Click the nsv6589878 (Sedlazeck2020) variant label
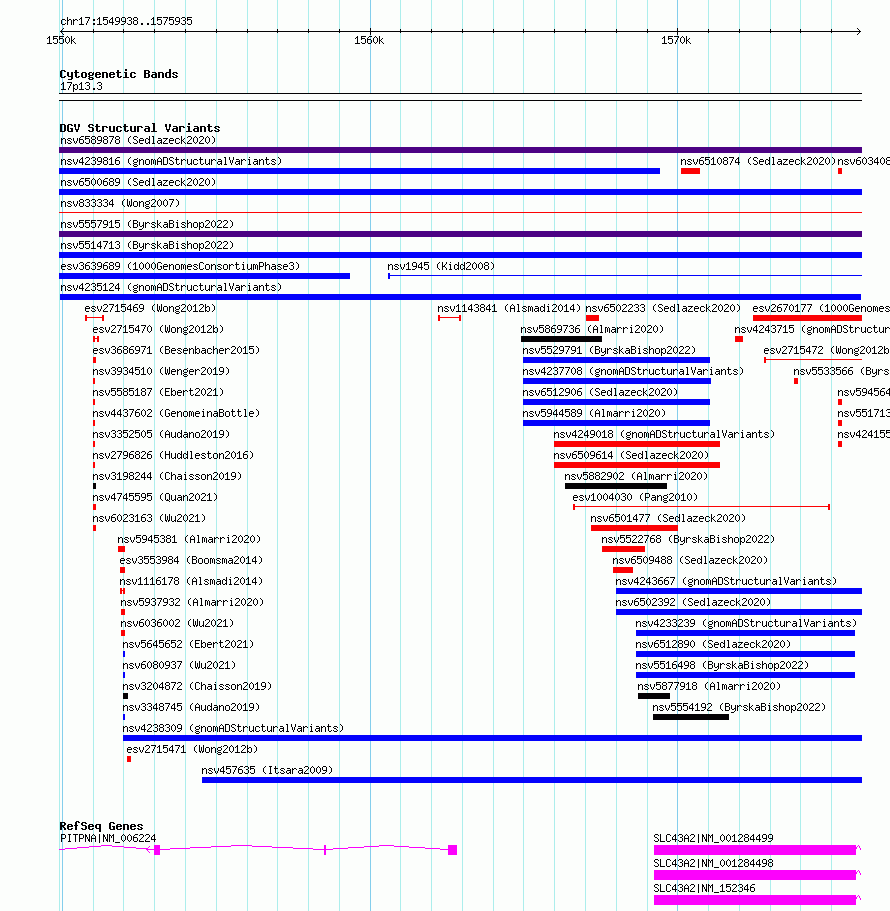The image size is (890, 911). 138,140
